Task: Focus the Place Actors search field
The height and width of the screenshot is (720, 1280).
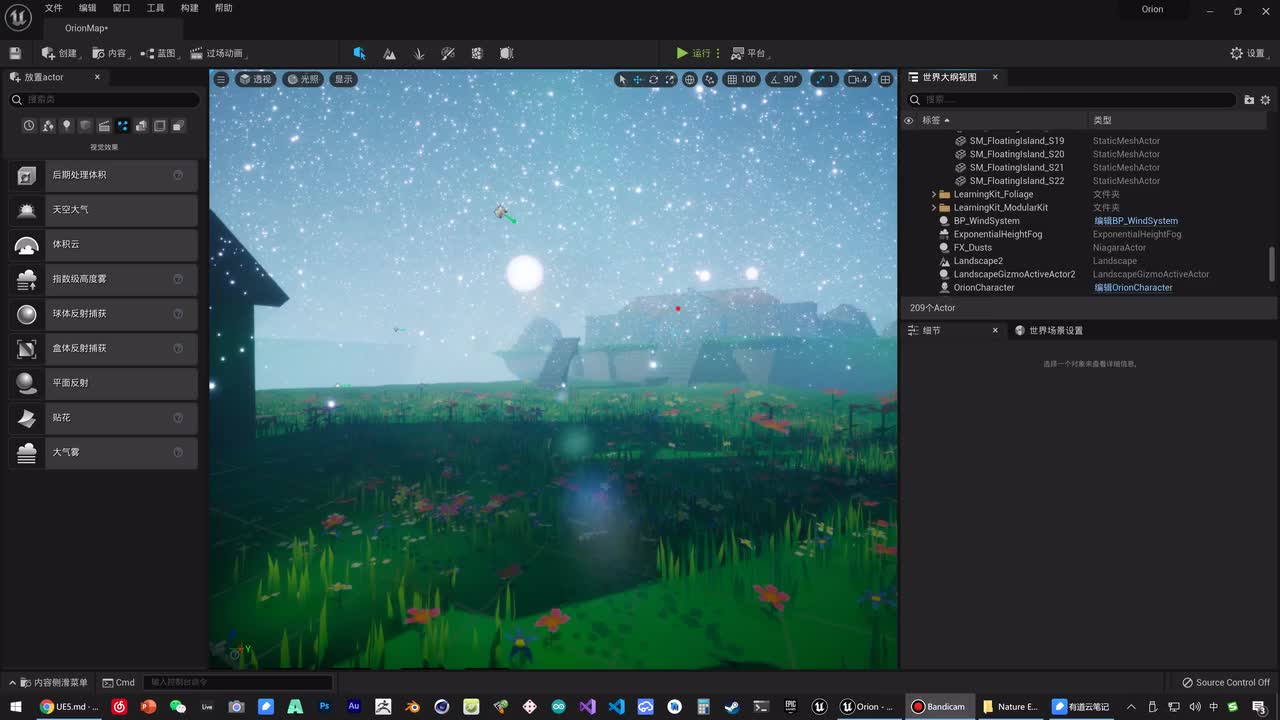Action: (104, 100)
